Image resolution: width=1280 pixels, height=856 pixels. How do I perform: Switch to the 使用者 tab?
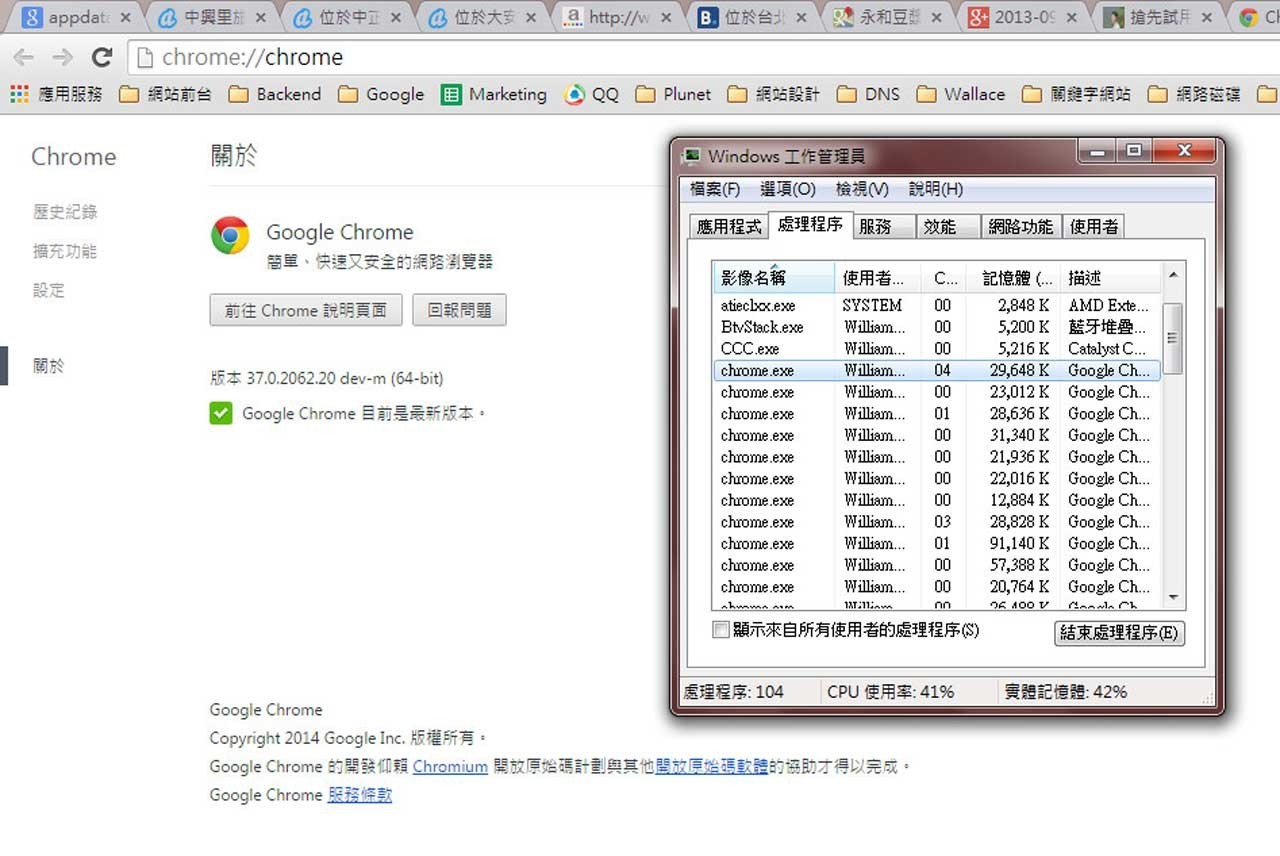pos(1094,227)
